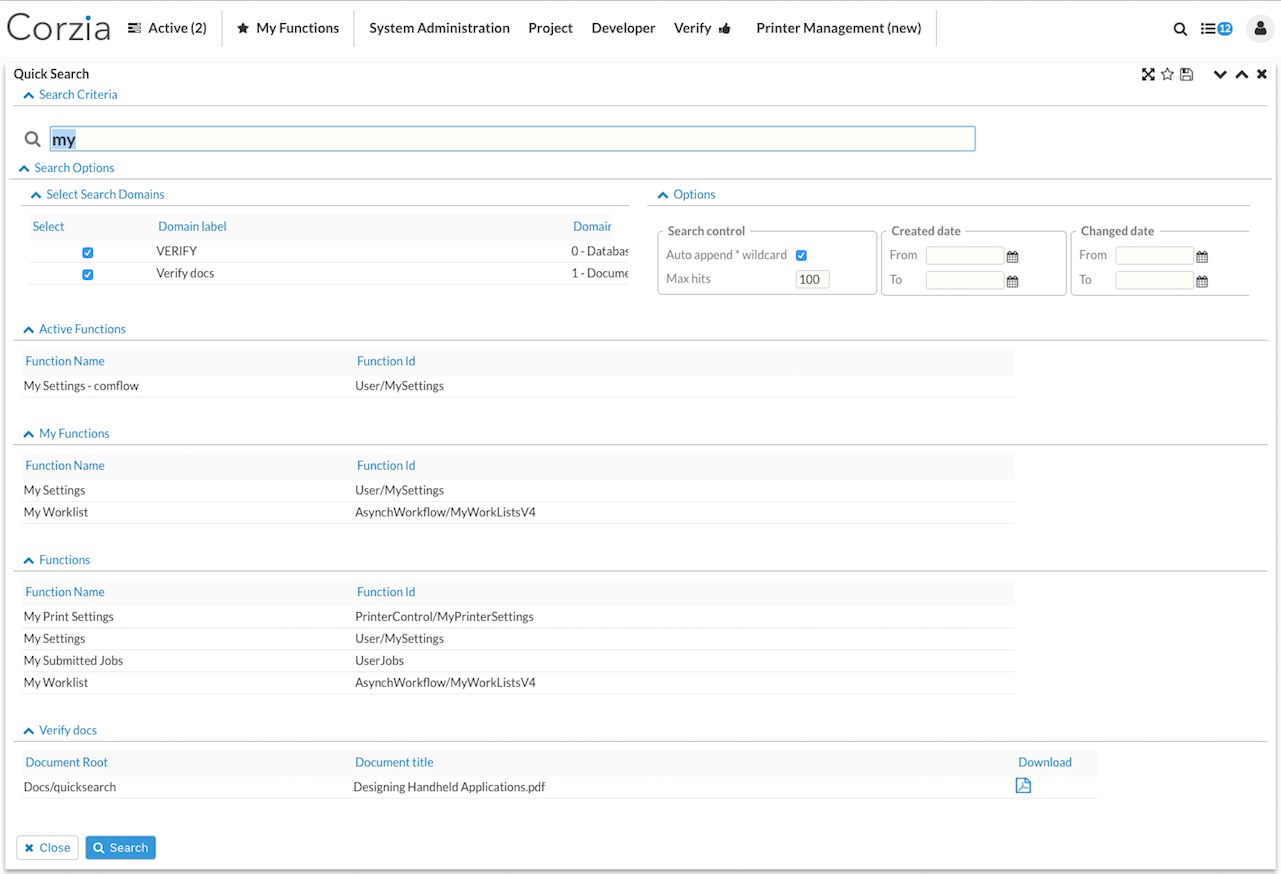Select PrinterControl/MyPrinterSettings function id
This screenshot has height=874, width=1281.
(x=444, y=617)
